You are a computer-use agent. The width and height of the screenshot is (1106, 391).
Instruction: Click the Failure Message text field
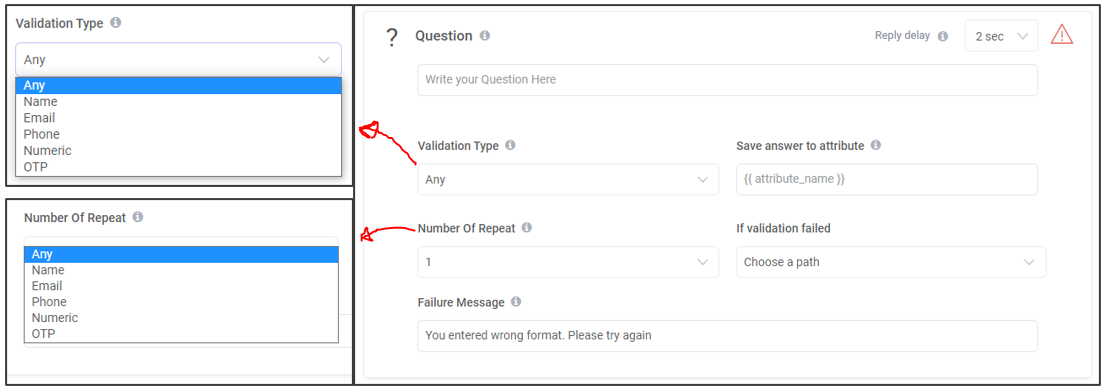tap(727, 336)
